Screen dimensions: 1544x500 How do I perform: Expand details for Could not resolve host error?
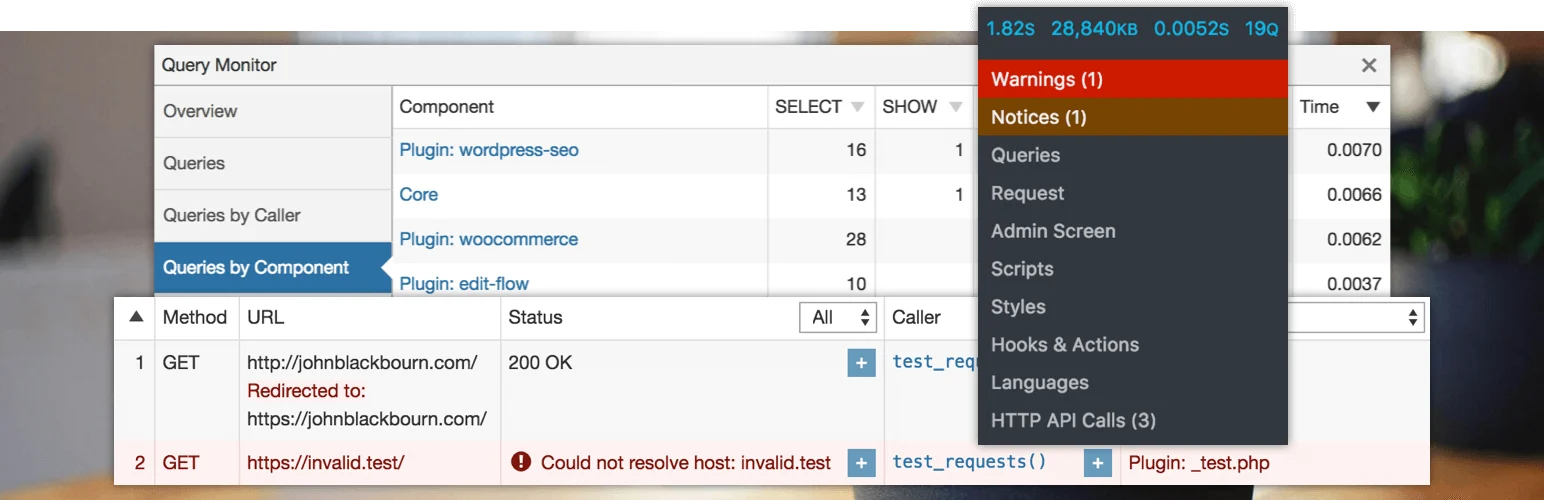861,463
